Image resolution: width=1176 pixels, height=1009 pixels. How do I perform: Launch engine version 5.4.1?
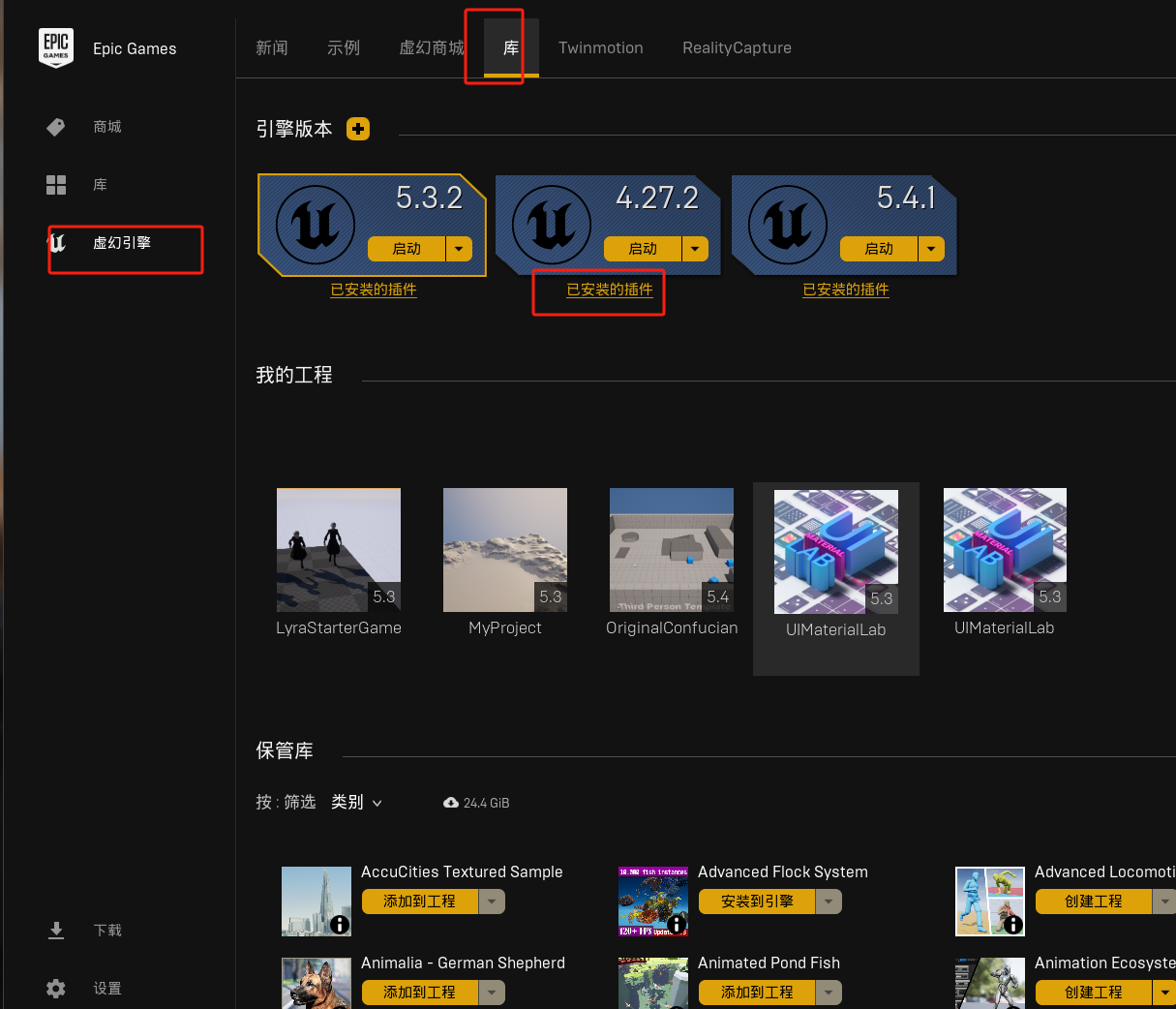click(879, 249)
